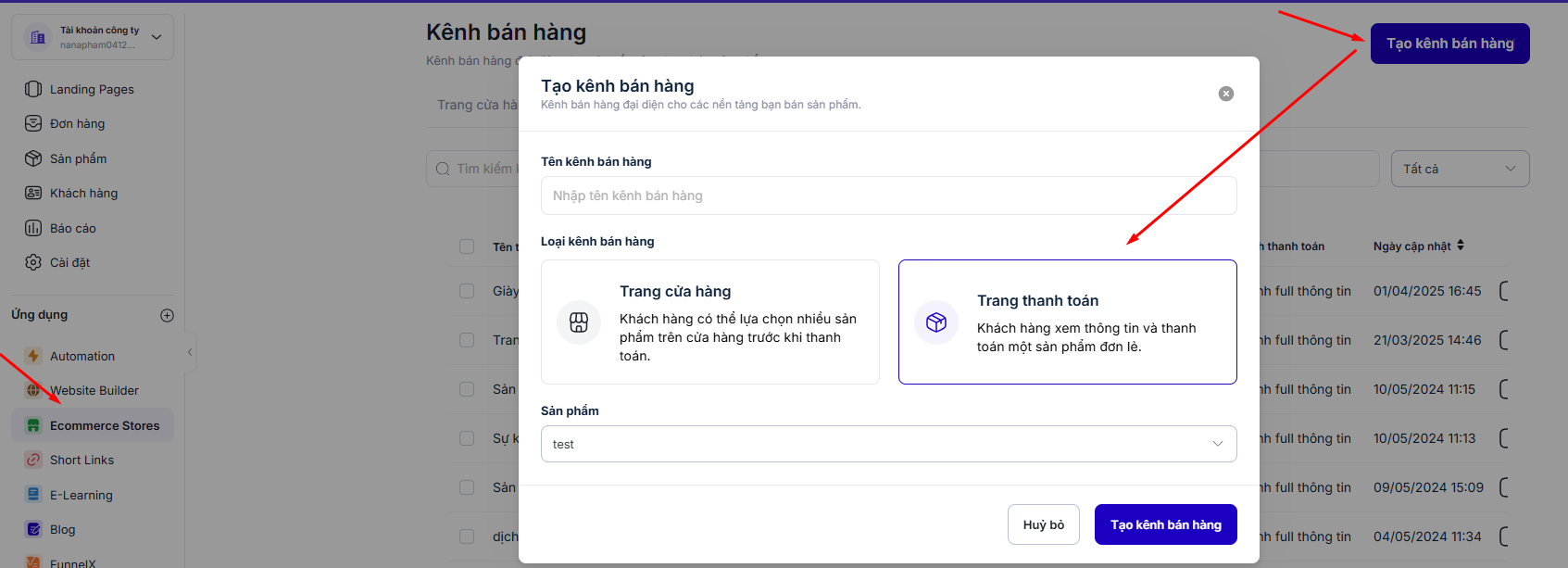Expand the Sản phẩm dropdown showing test

coord(888,444)
